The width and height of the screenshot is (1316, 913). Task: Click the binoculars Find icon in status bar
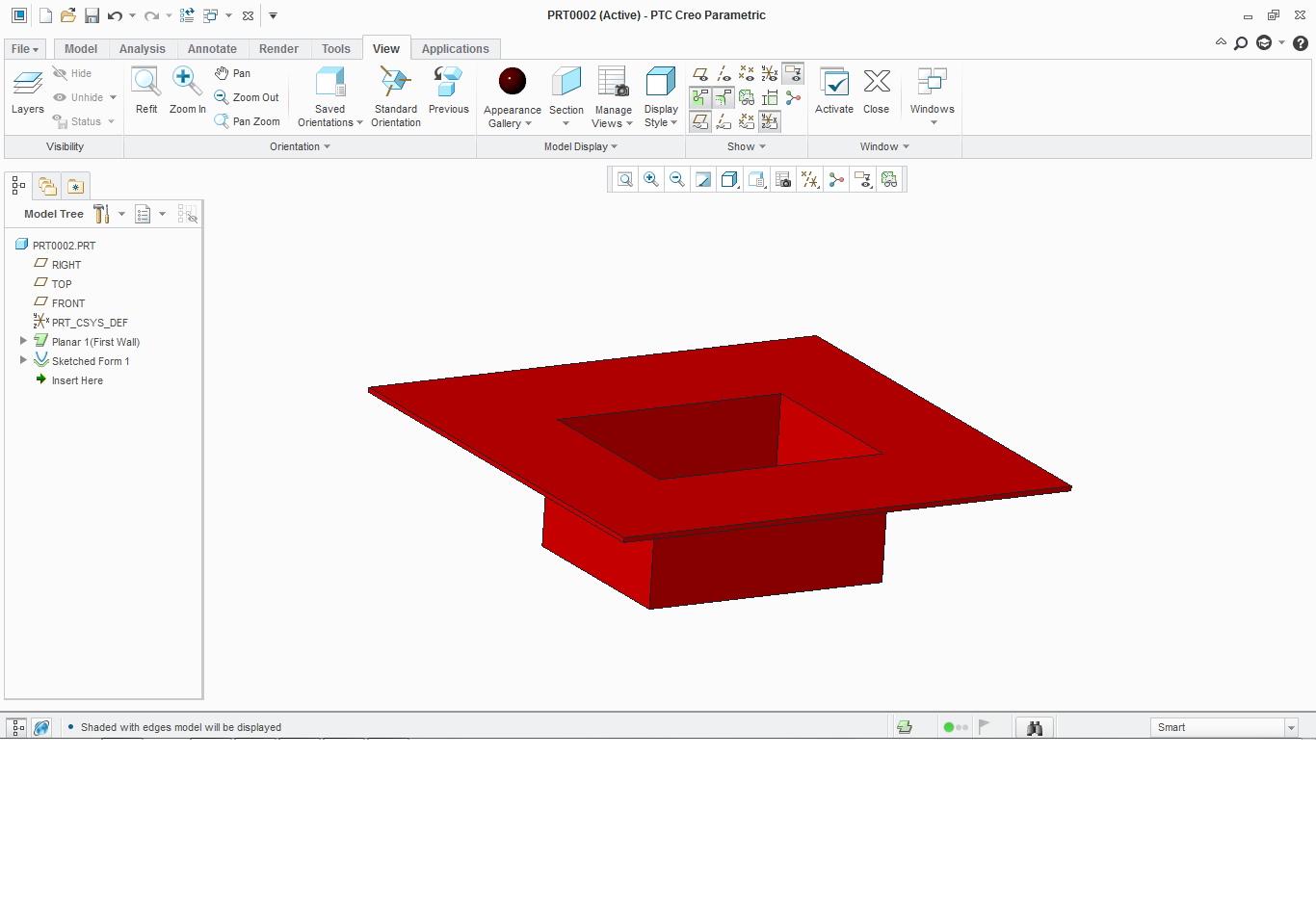[x=1035, y=728]
